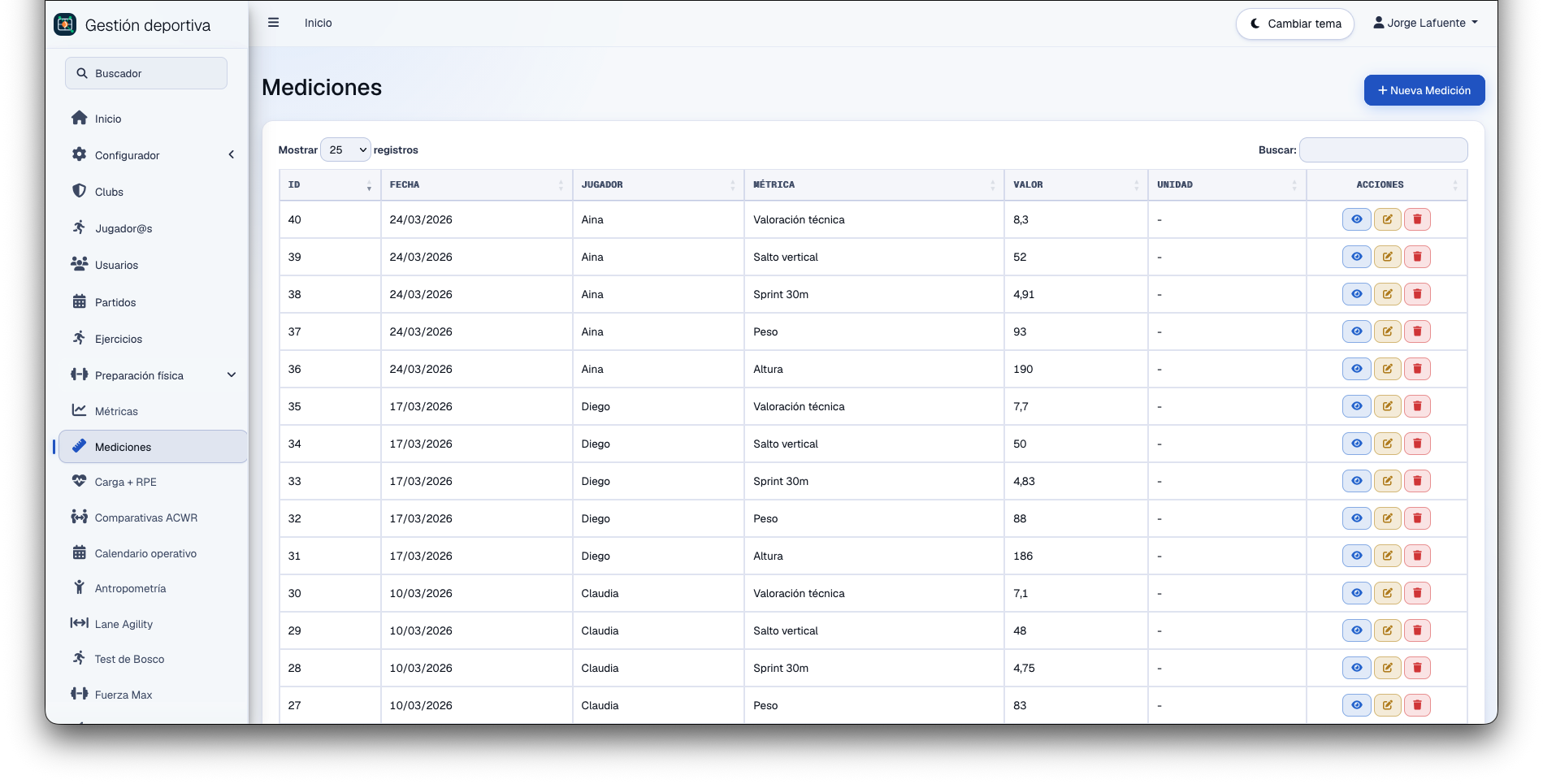
Task: Open the Mostrar registros count dropdown
Action: (x=346, y=149)
